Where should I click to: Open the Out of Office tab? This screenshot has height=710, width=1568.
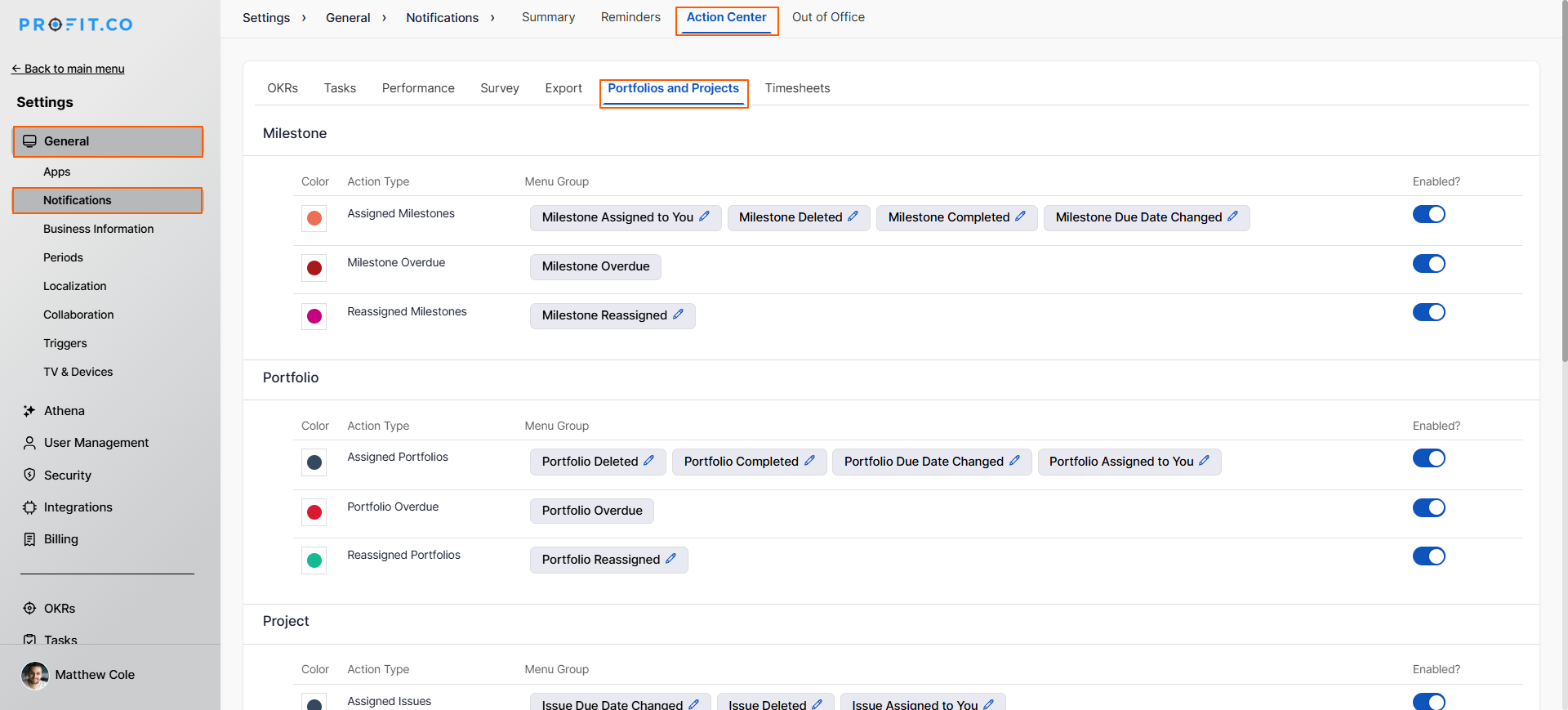(828, 17)
